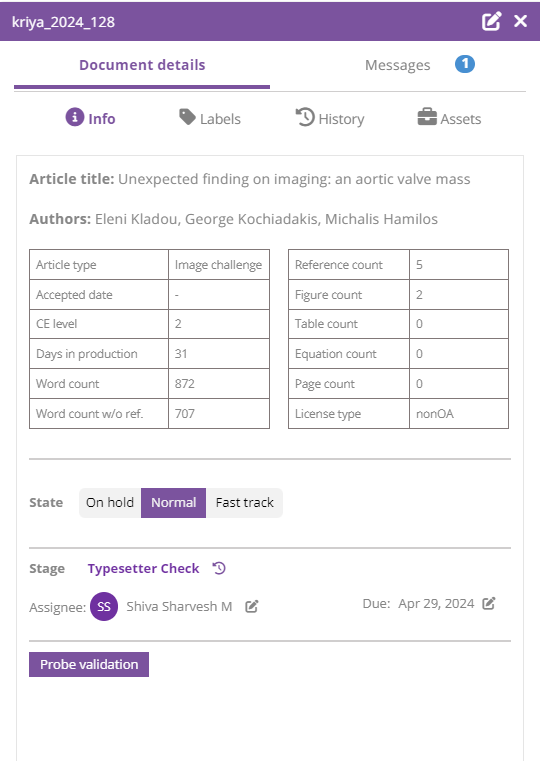Click the edit document icon in the header
This screenshot has height=761, width=540.
(491, 21)
